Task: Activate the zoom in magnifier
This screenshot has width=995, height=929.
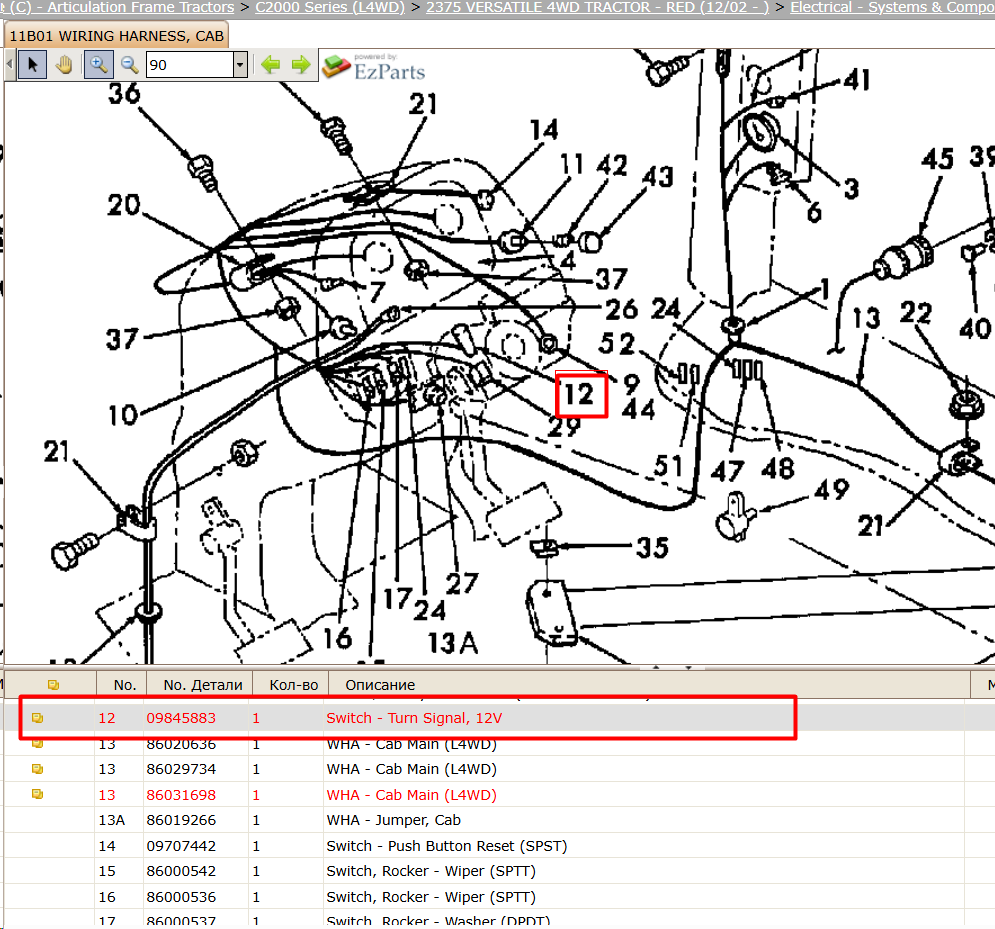Action: click(x=98, y=65)
